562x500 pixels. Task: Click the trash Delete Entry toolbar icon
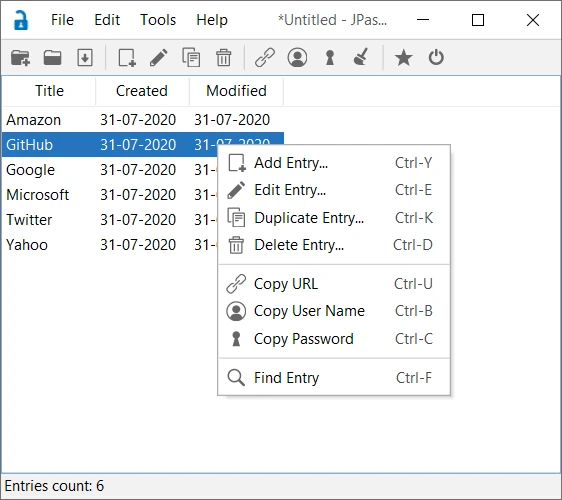coord(224,57)
